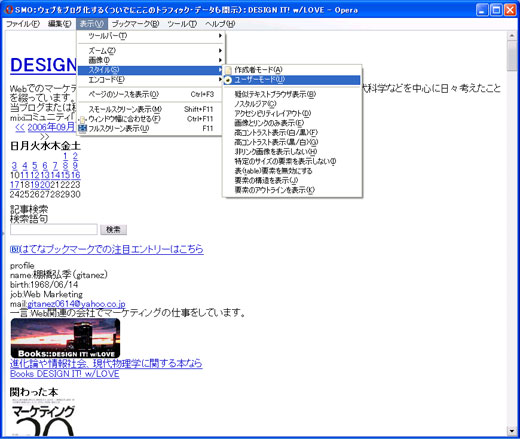The width and height of the screenshot is (520, 439).
Task: Open the ファイル(F) menu
Action: (x=23, y=24)
